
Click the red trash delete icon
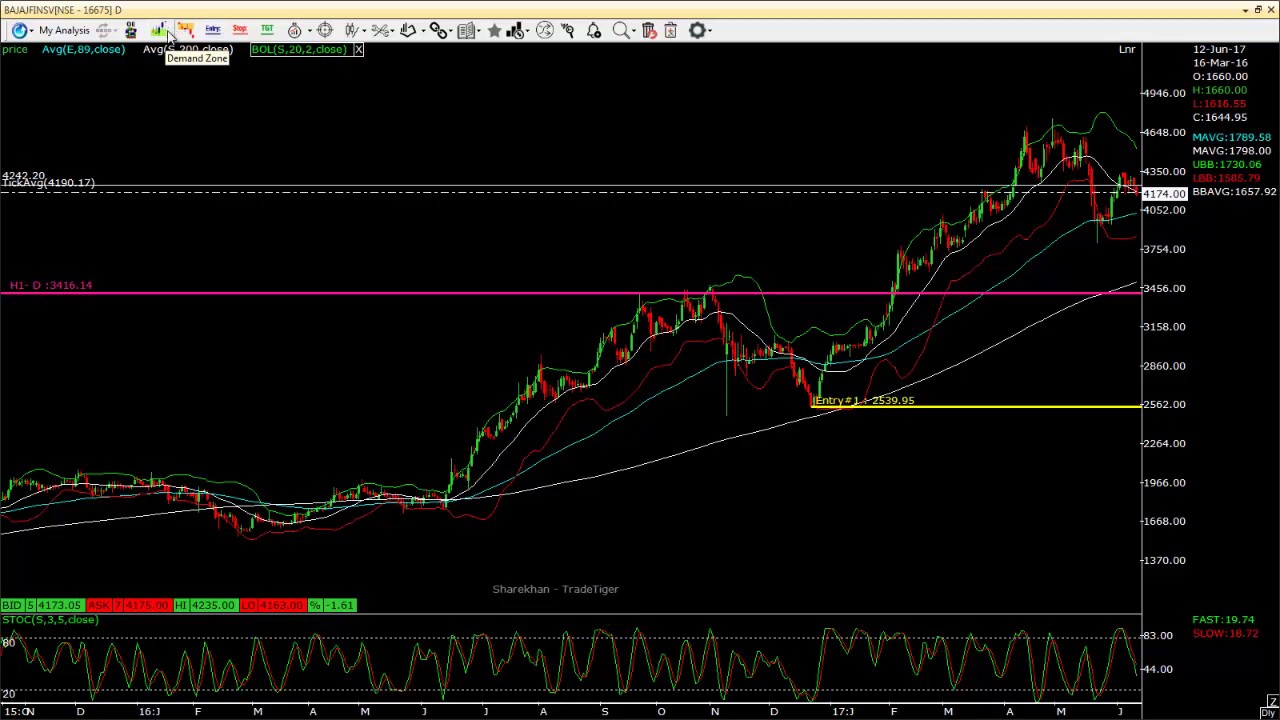coord(648,30)
